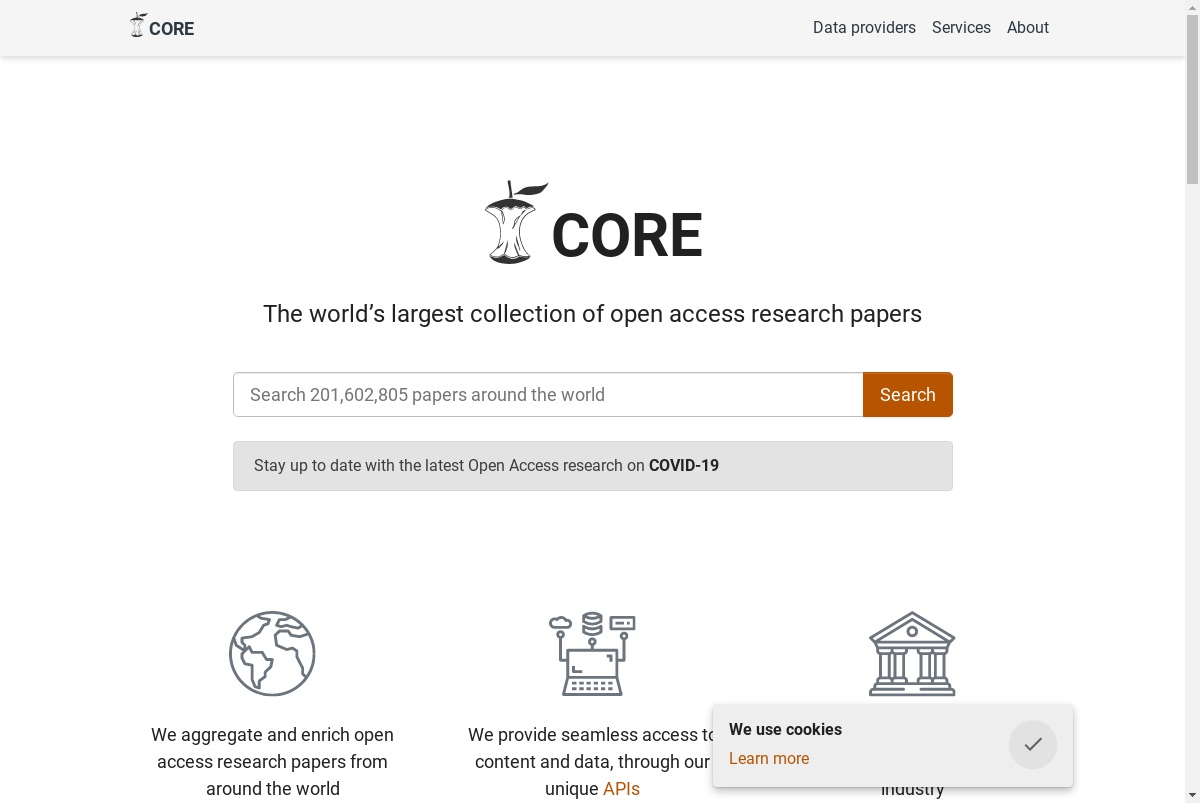The image size is (1200, 803).
Task: Accept cookies with the checkmark button
Action: click(x=1033, y=744)
